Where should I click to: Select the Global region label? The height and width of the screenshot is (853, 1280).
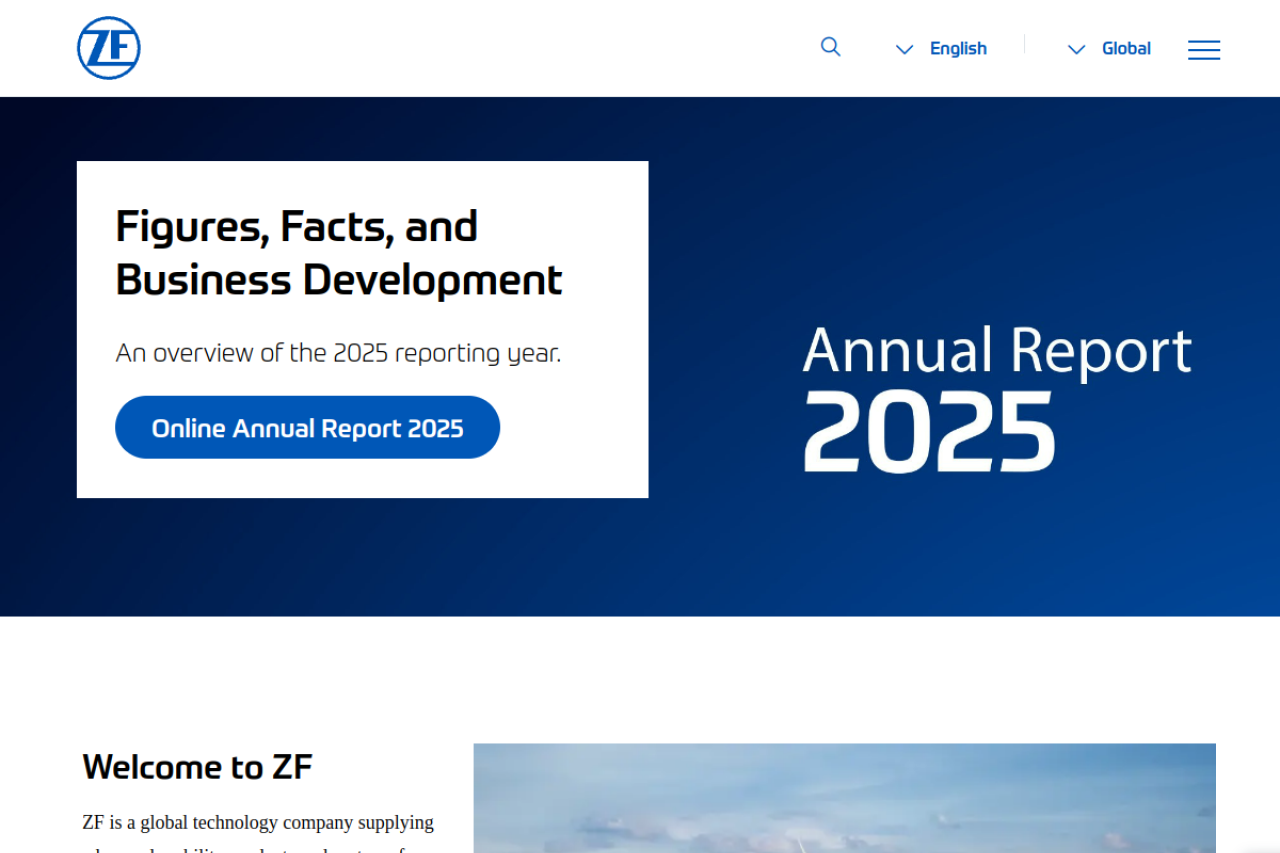click(1126, 48)
